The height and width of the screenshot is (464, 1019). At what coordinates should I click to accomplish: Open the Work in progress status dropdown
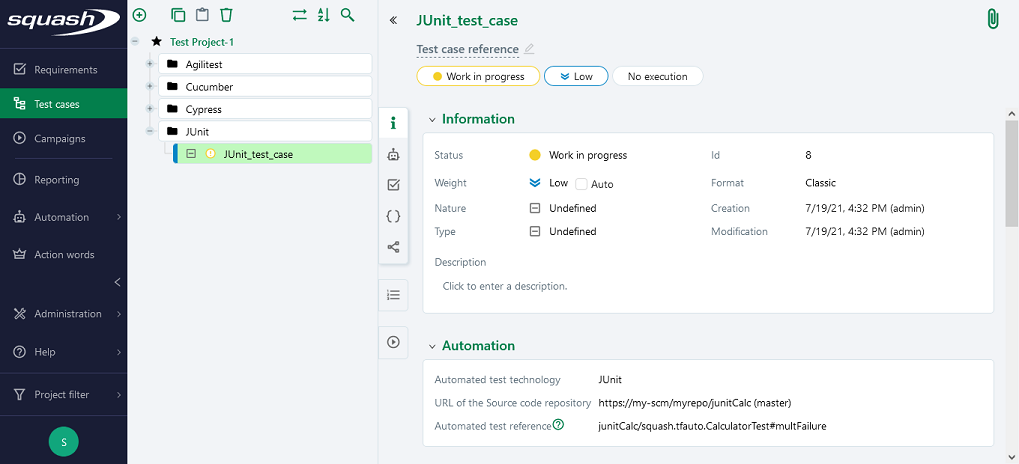(477, 76)
